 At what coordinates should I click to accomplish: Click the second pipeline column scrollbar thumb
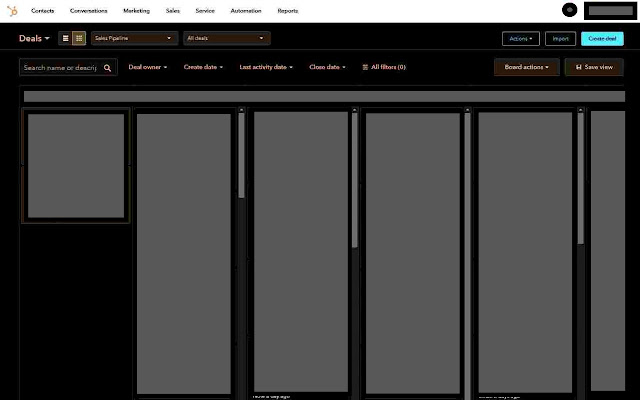355,180
